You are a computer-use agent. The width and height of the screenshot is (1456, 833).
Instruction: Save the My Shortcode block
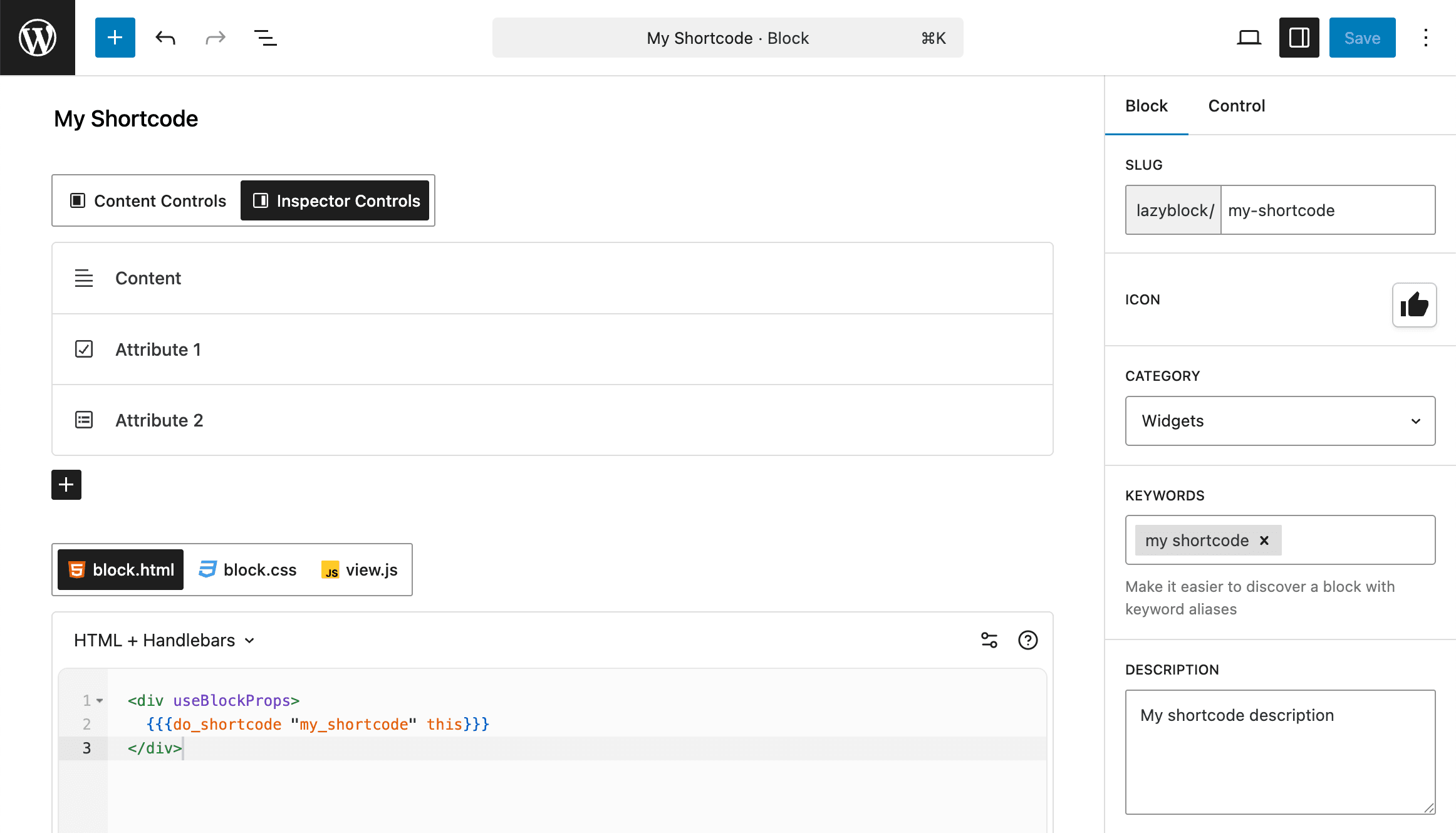coord(1361,38)
